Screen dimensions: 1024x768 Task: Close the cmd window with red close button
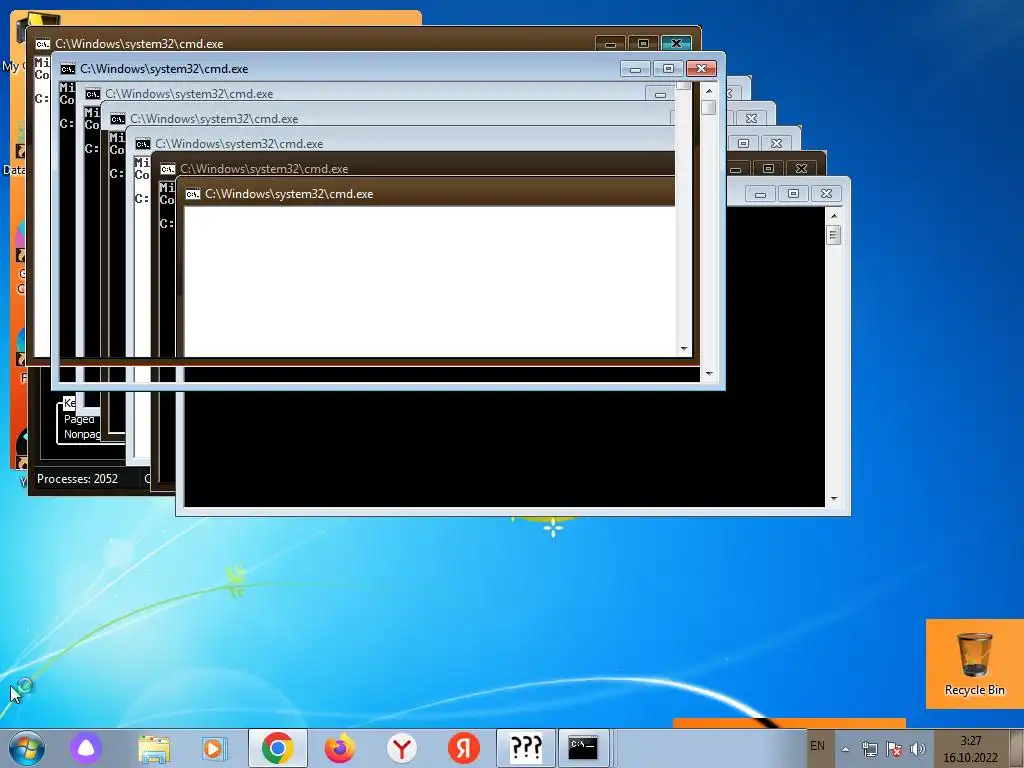[x=701, y=69]
